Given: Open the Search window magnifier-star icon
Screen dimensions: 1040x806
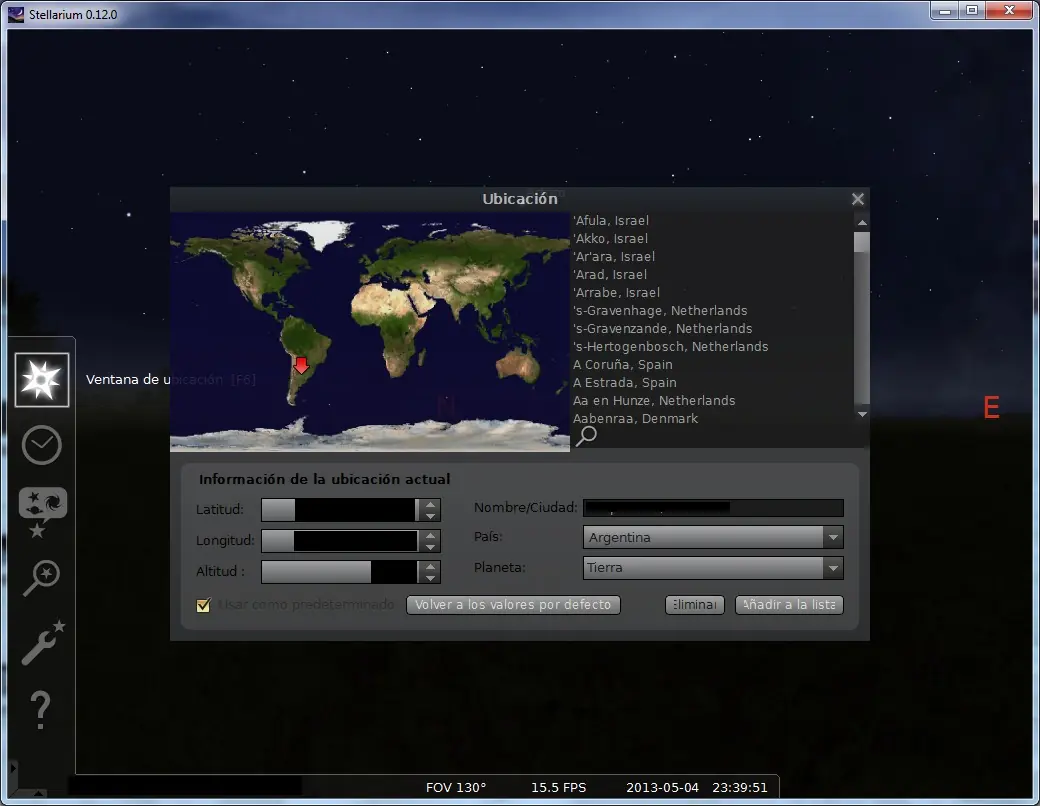Looking at the screenshot, I should 42,578.
